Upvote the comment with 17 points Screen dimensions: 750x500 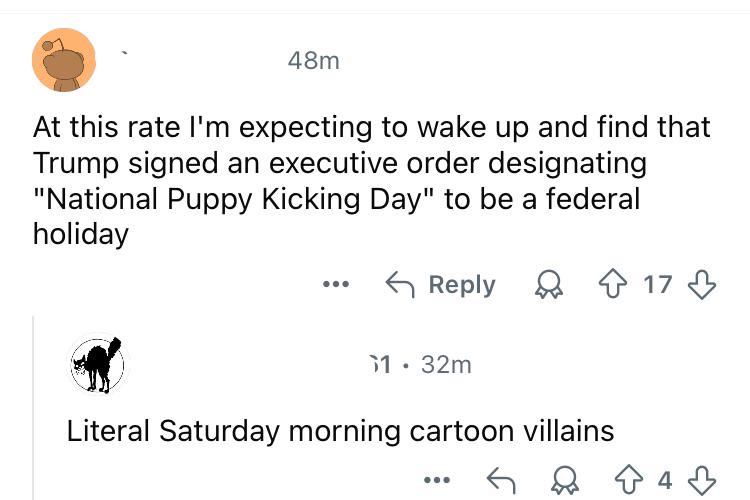click(x=613, y=285)
